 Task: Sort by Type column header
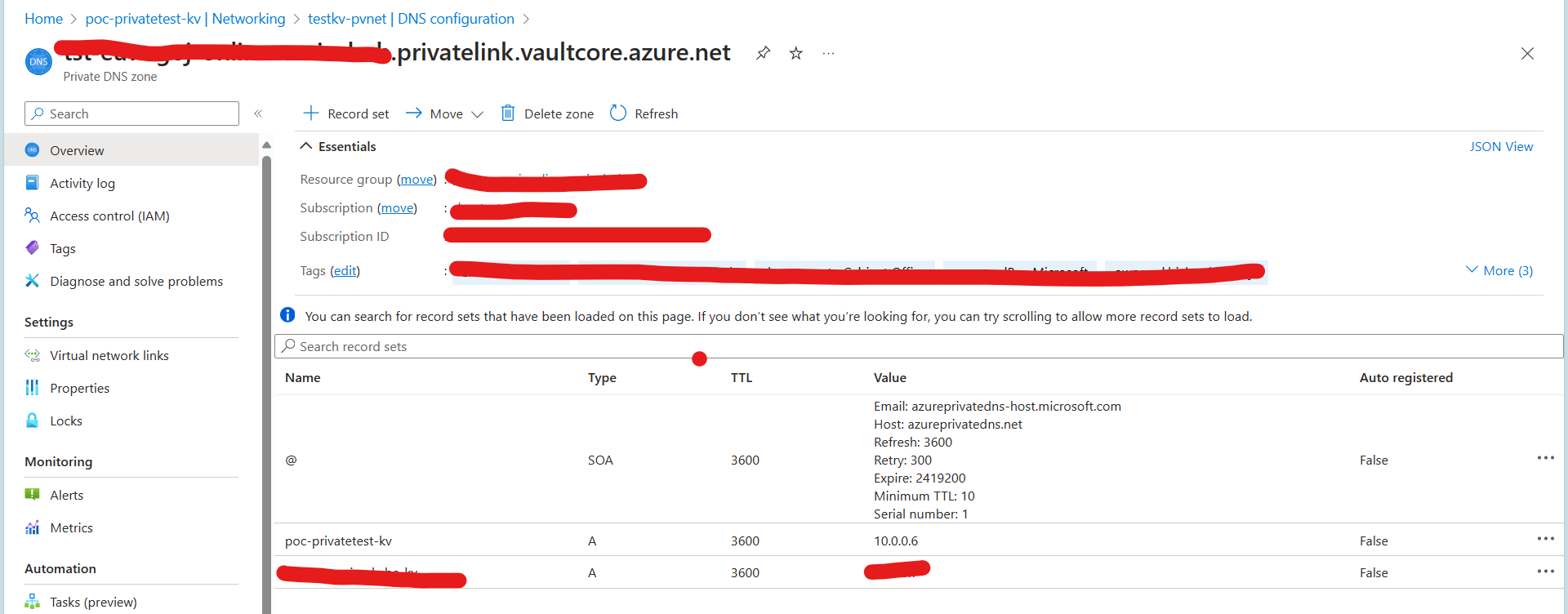(602, 377)
